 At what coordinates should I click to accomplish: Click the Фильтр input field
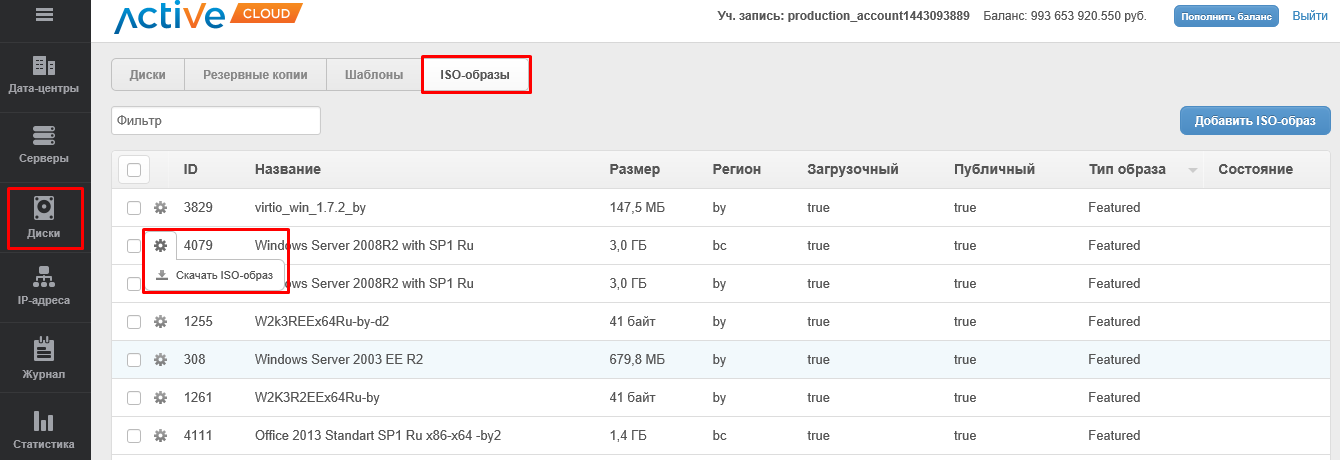coord(215,121)
